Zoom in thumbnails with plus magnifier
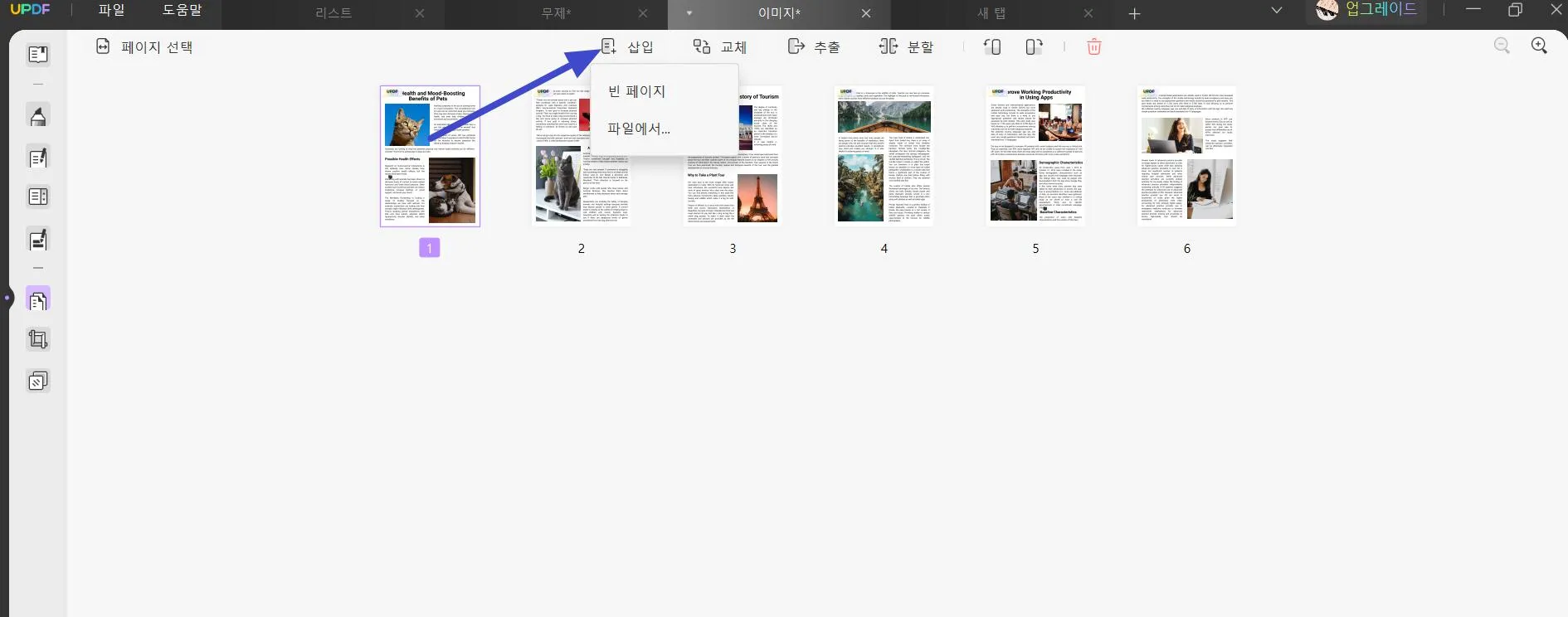 point(1540,46)
